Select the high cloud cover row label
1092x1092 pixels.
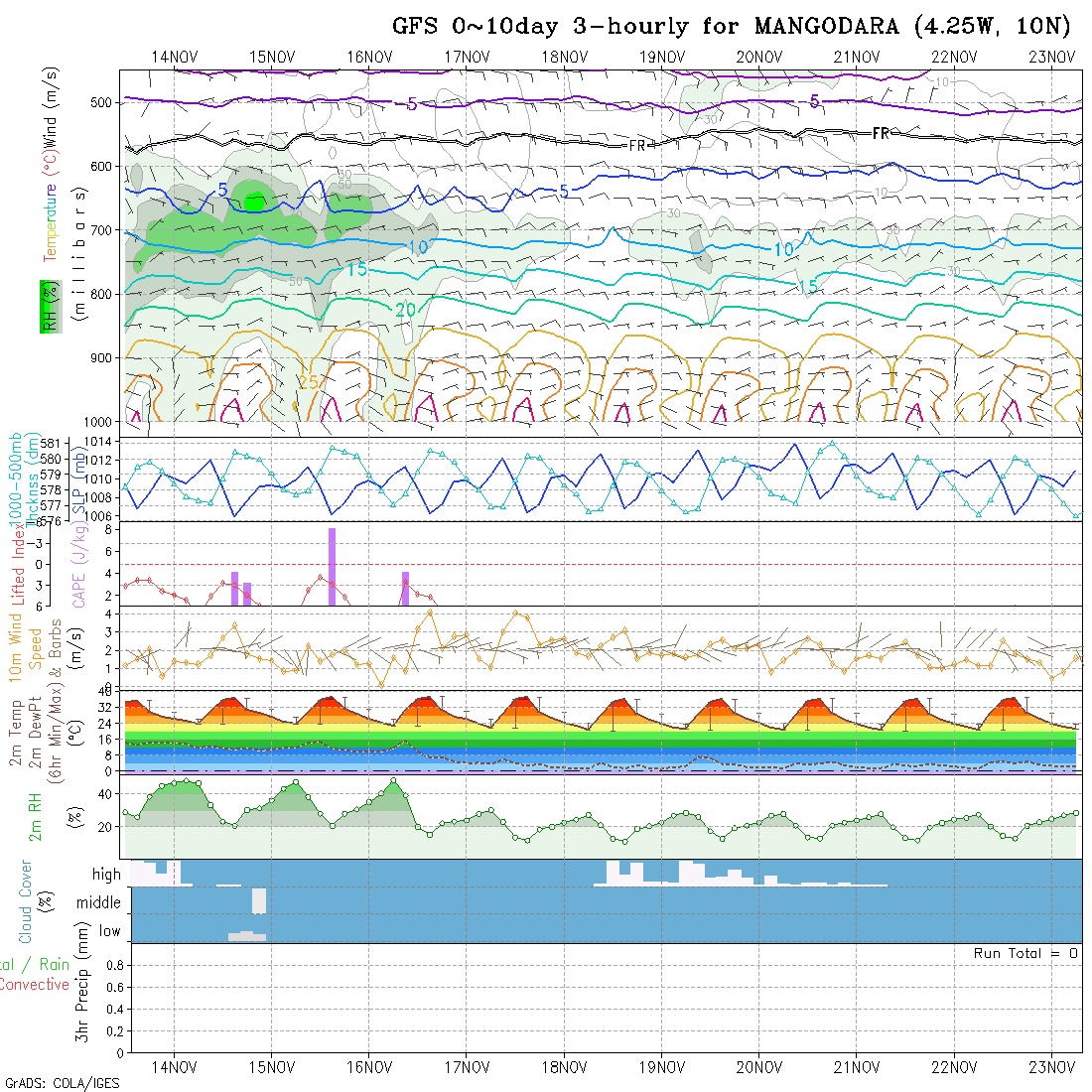[106, 875]
